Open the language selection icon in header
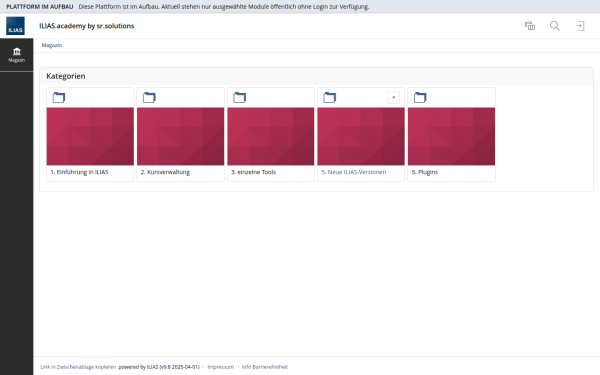 pyautogui.click(x=530, y=26)
